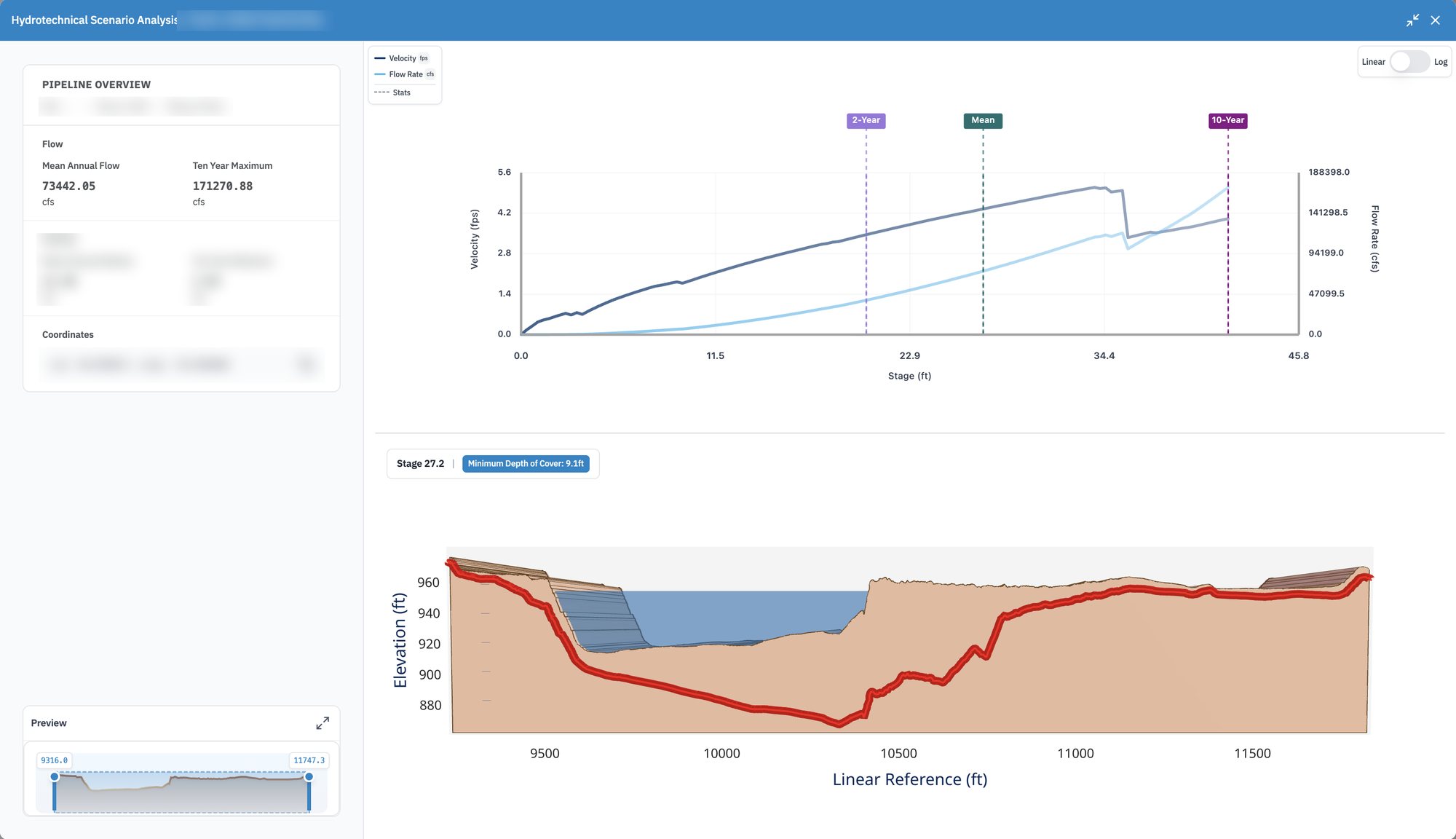
Task: Toggle Stats lines in the legend
Action: 392,92
